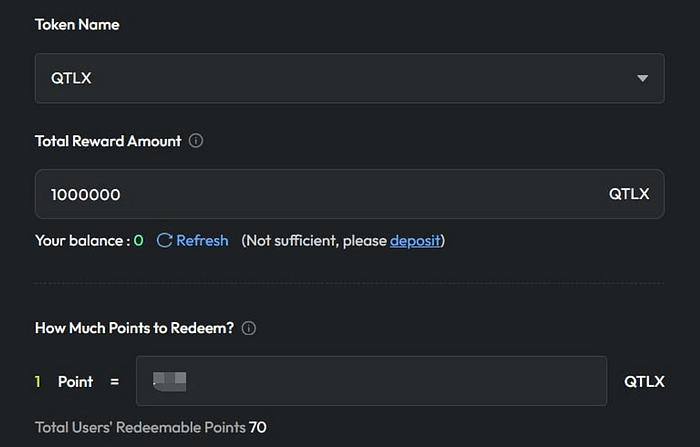Click the Your balance label

tap(80, 241)
